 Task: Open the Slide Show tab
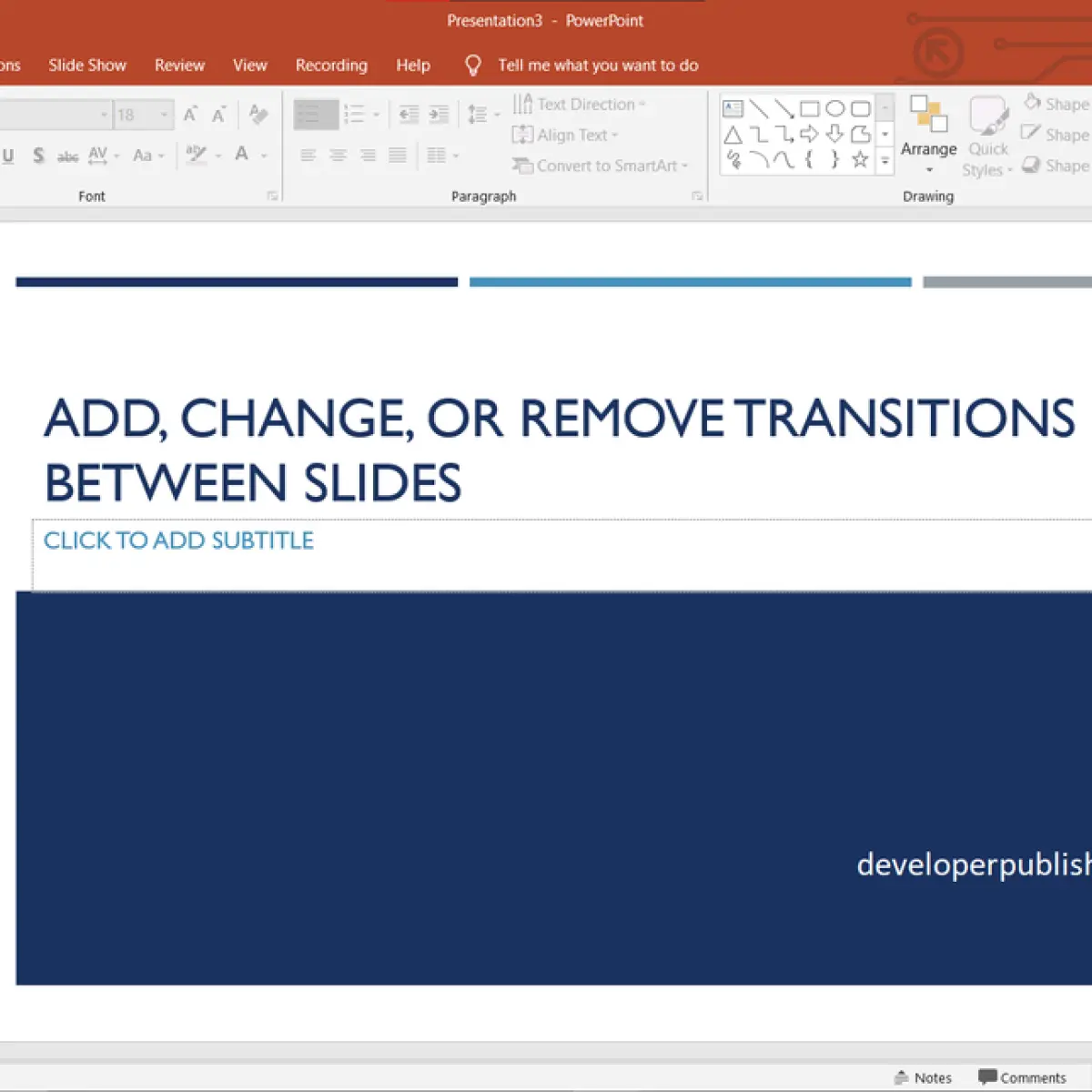pyautogui.click(x=87, y=66)
